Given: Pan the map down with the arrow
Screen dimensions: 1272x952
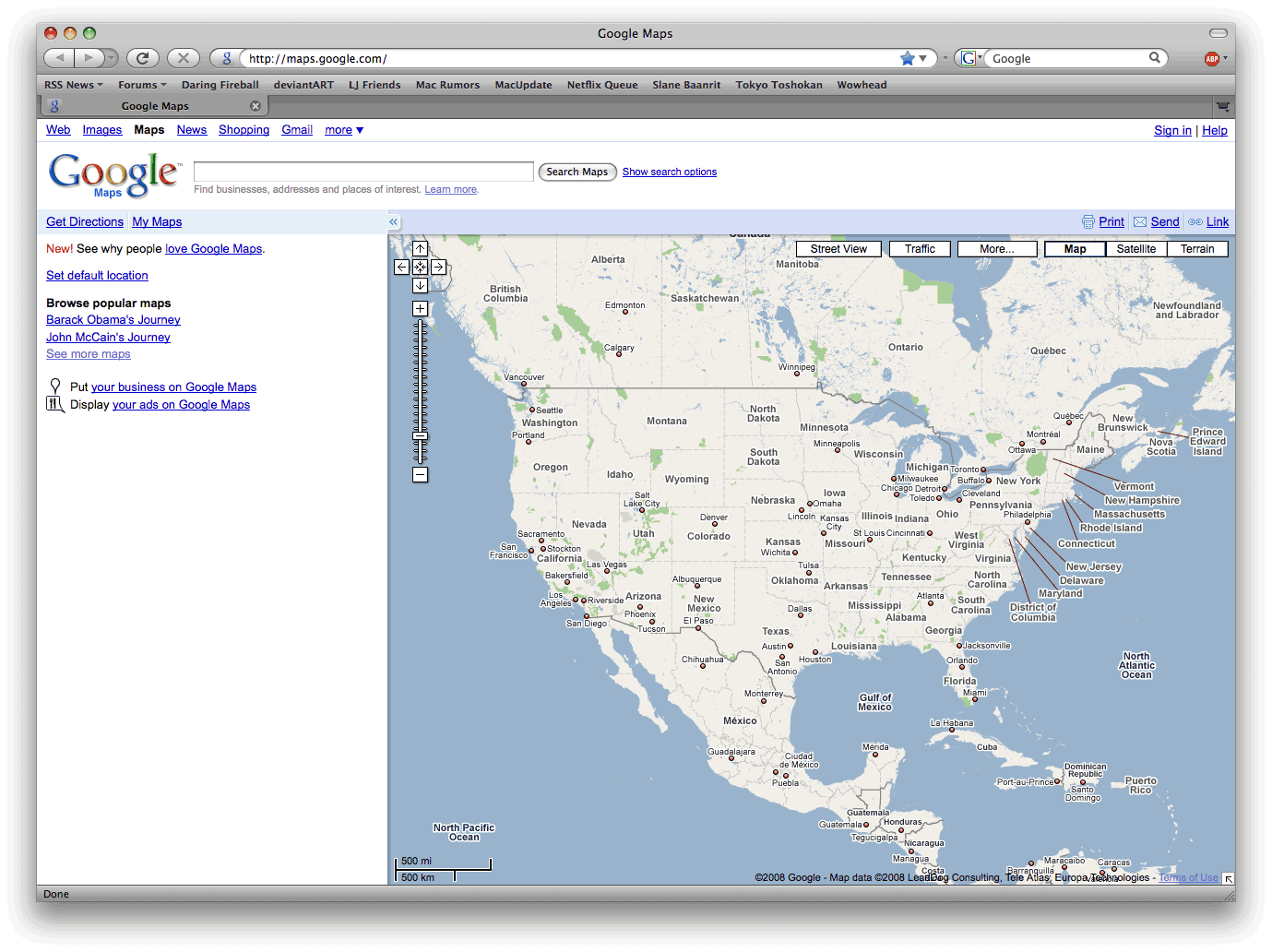Looking at the screenshot, I should point(420,285).
